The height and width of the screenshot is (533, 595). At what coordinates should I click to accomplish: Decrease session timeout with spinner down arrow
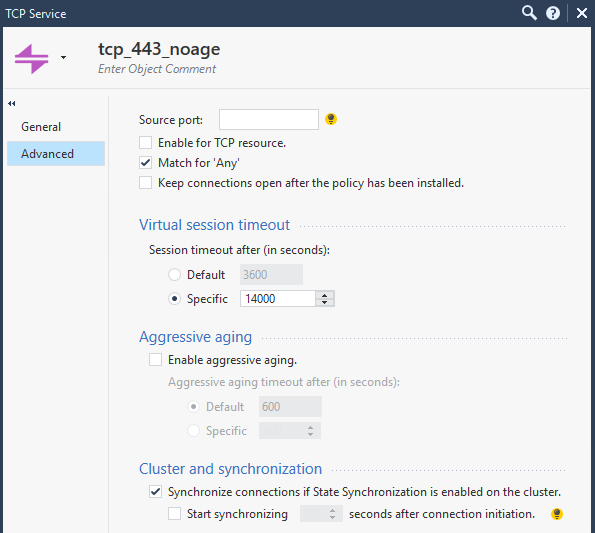pyautogui.click(x=324, y=302)
